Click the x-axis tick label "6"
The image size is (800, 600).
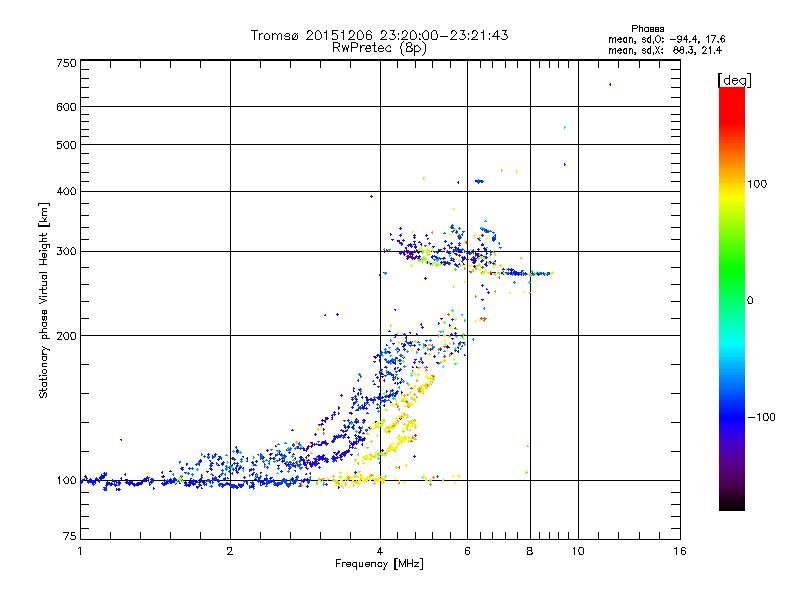[467, 551]
